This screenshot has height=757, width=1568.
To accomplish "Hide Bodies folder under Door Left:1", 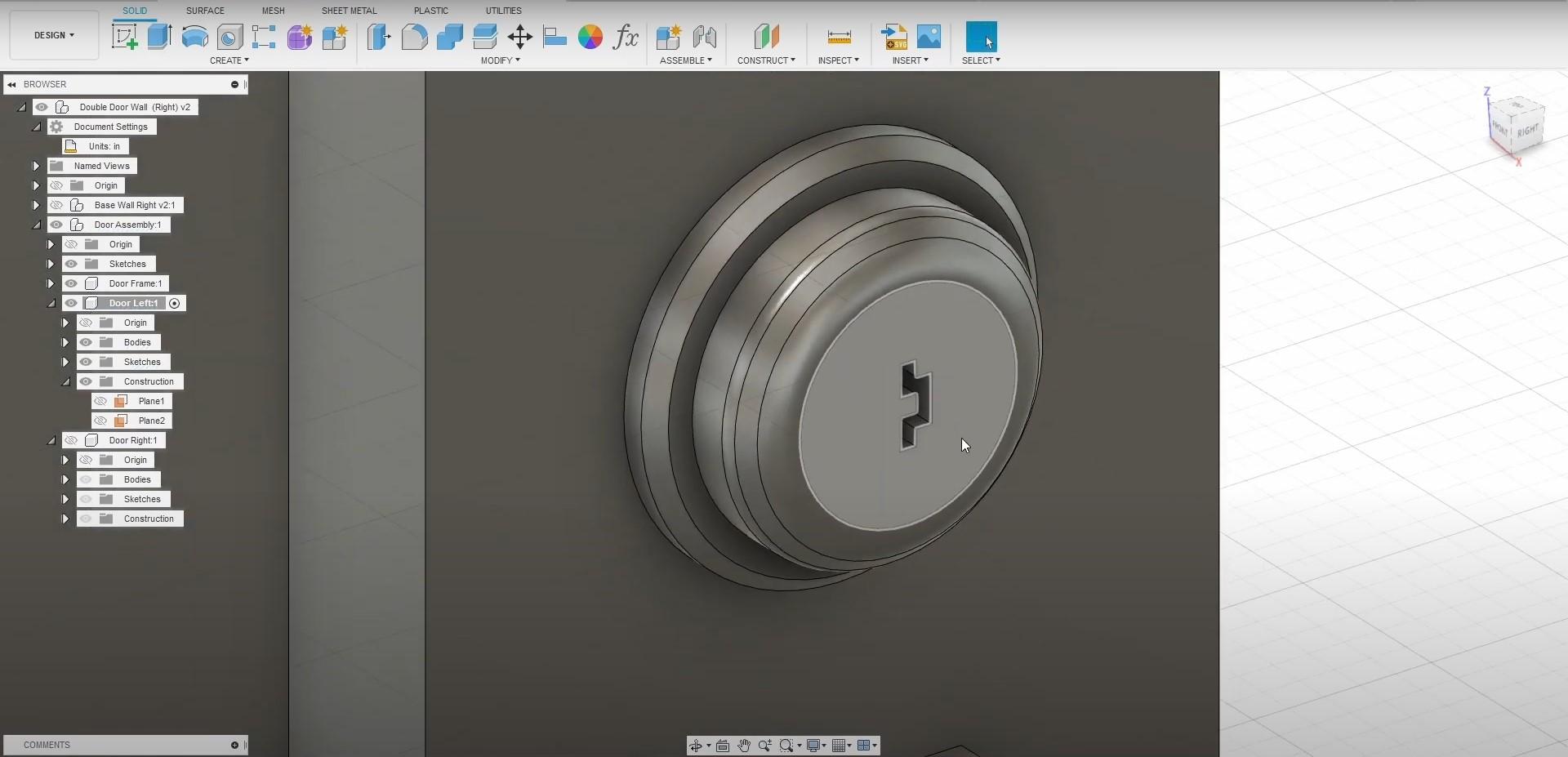I will [86, 342].
